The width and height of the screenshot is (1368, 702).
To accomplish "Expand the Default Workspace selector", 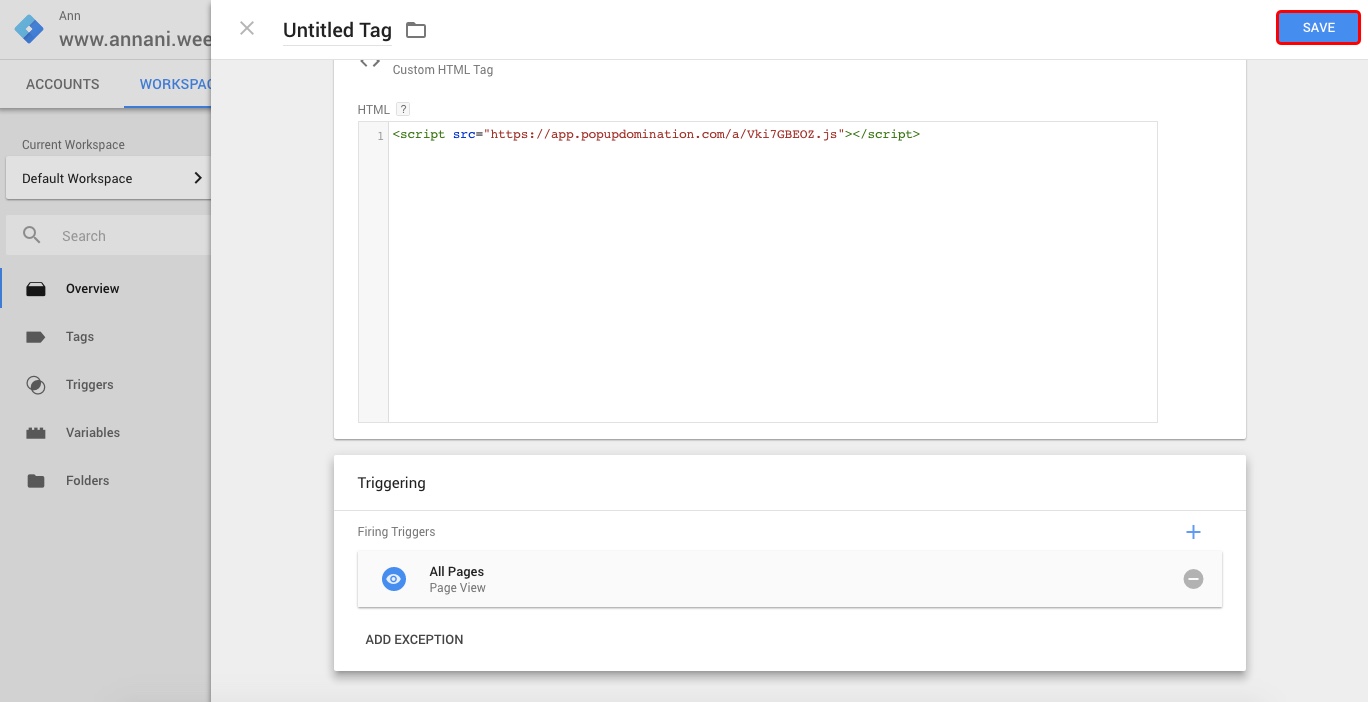I will click(x=108, y=178).
